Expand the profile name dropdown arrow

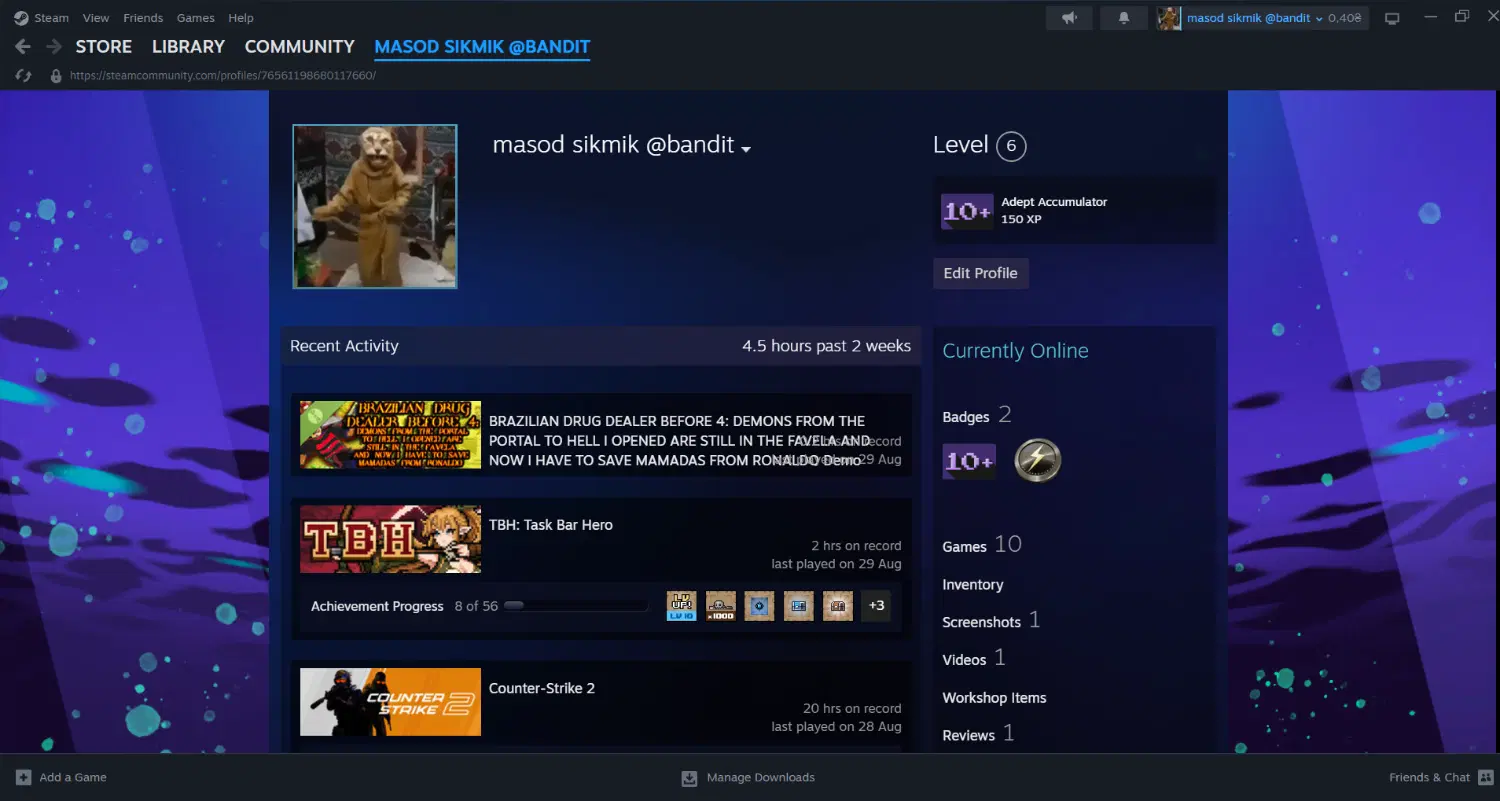click(x=745, y=148)
